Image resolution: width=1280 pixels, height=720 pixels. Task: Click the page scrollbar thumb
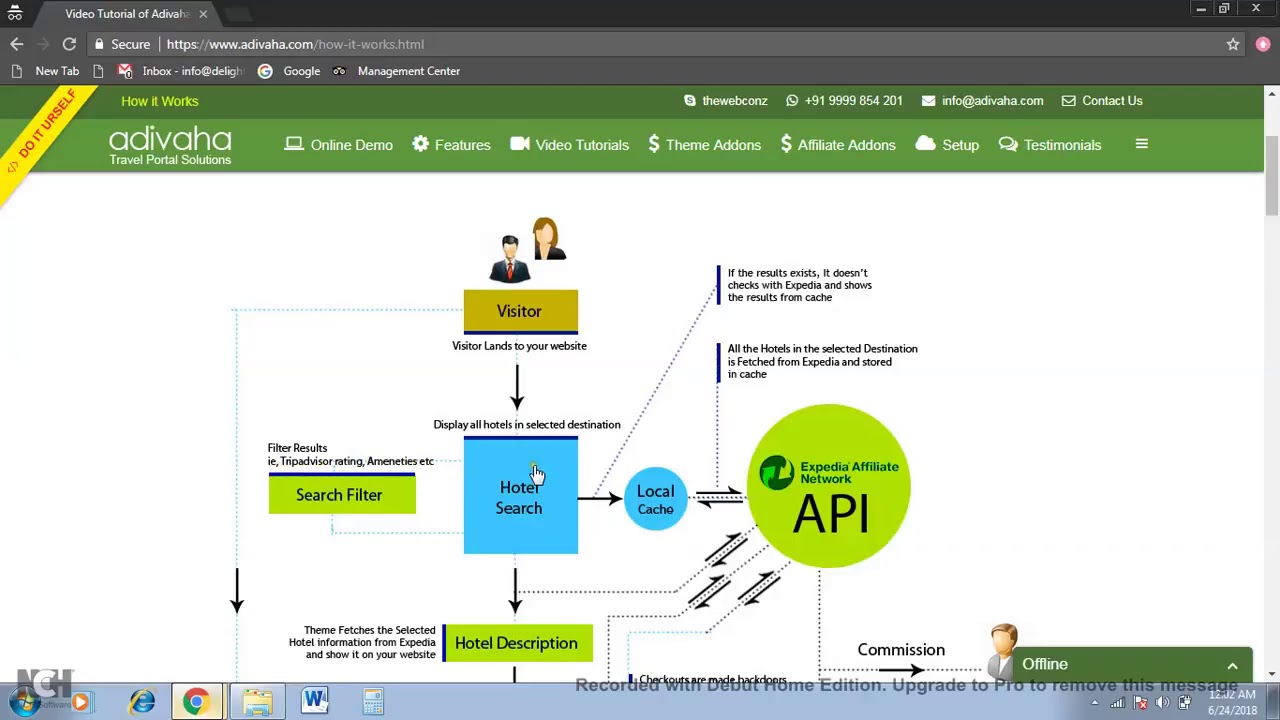pos(1271,175)
